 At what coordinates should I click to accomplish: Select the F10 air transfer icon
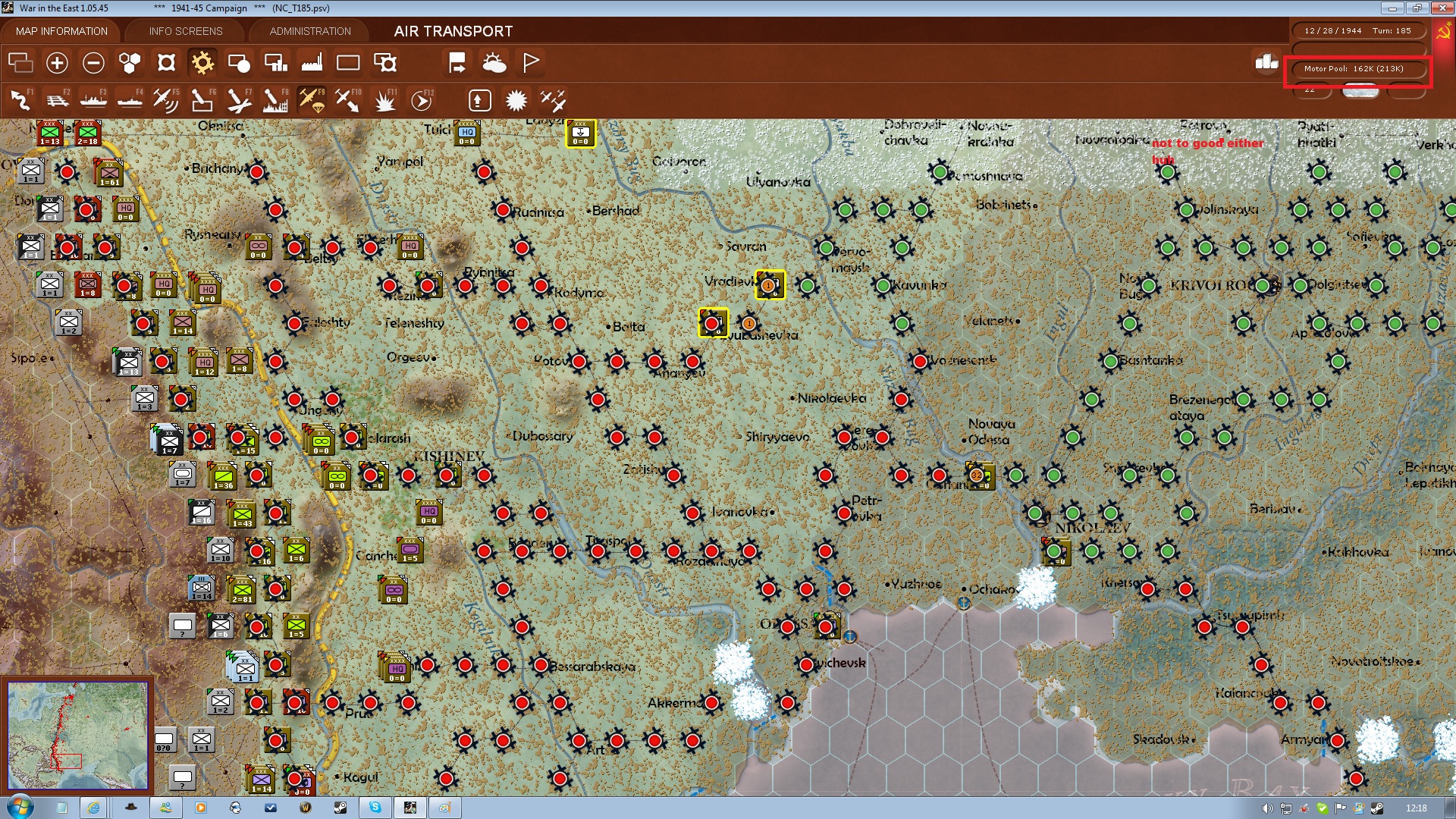(348, 100)
